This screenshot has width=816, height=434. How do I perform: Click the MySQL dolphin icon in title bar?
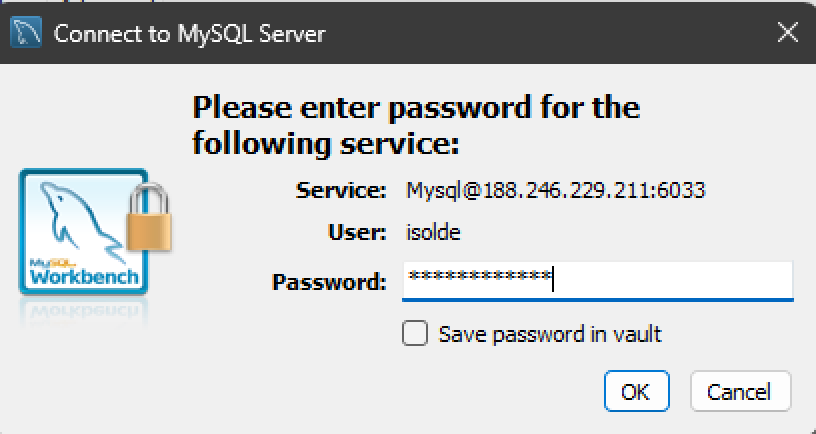(26, 33)
